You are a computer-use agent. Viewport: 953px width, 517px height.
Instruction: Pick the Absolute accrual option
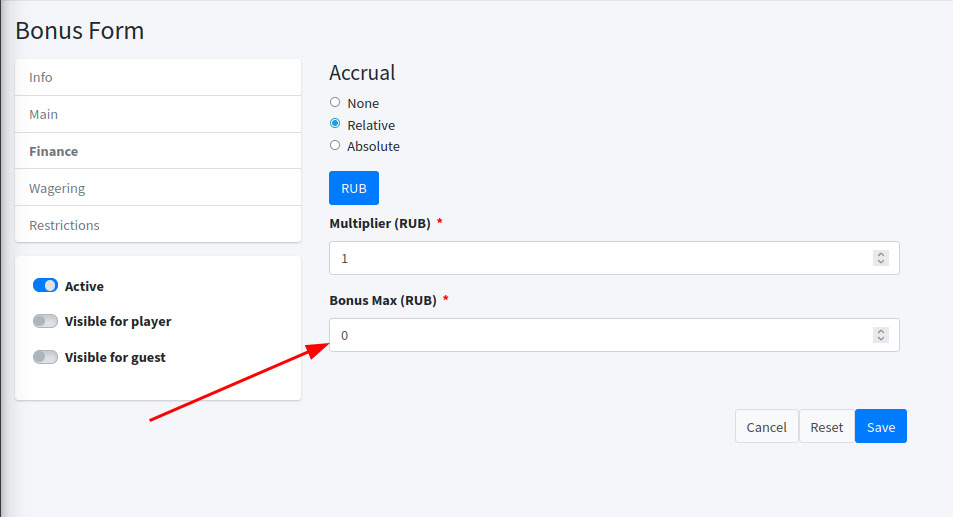click(335, 145)
